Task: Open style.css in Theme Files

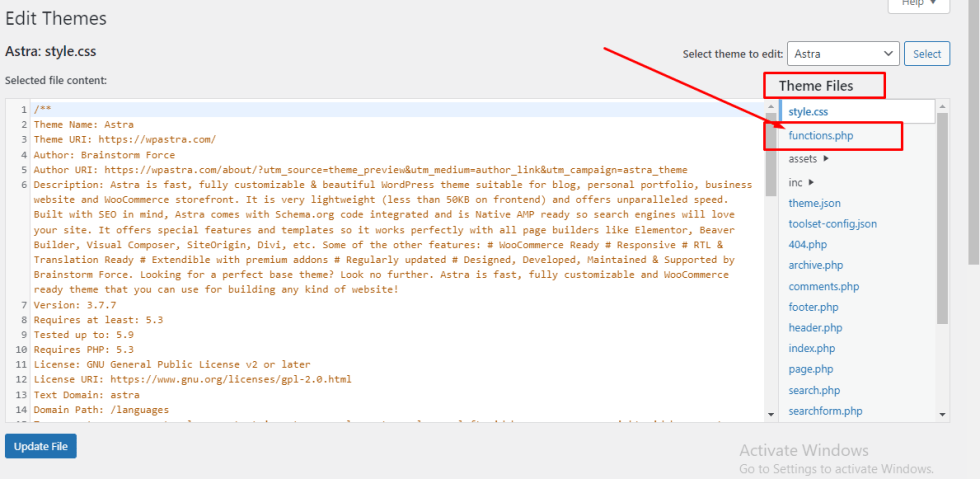Action: point(808,111)
